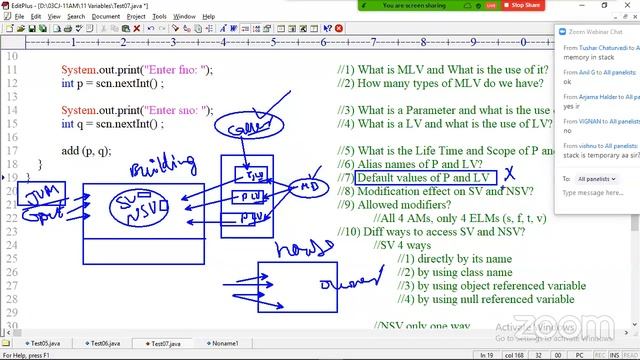Click the 'ln 19' status bar entry

click(487, 356)
